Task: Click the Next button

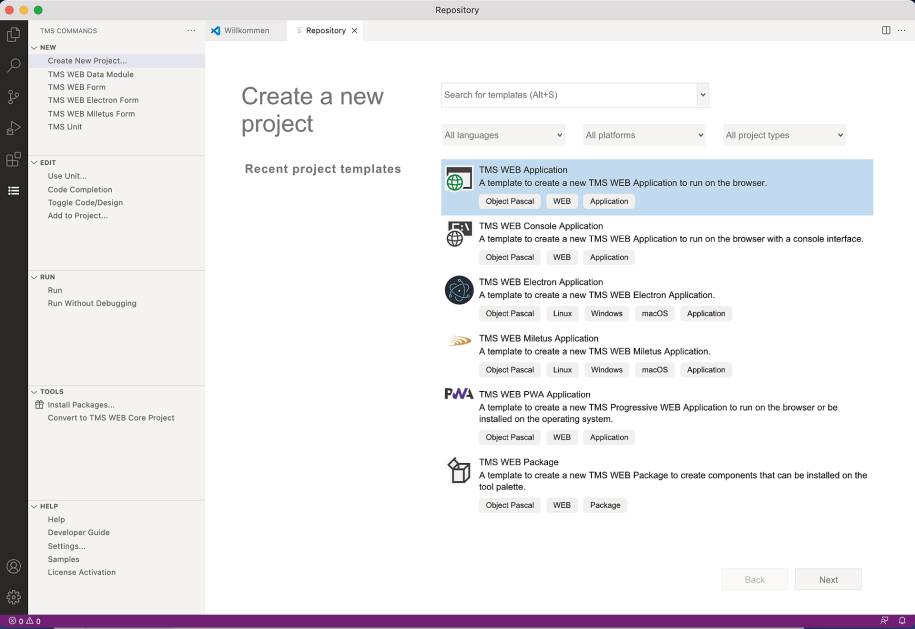Action: coord(828,579)
